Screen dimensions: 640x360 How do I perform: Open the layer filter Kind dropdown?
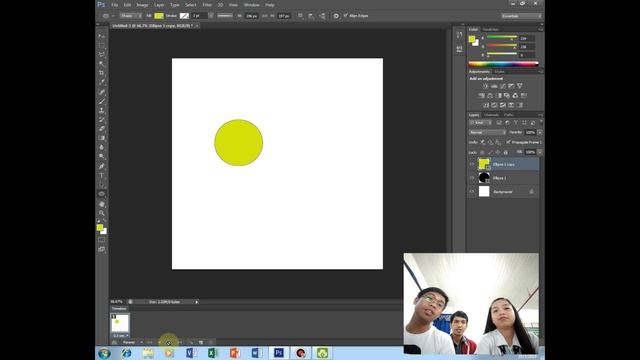[x=481, y=123]
